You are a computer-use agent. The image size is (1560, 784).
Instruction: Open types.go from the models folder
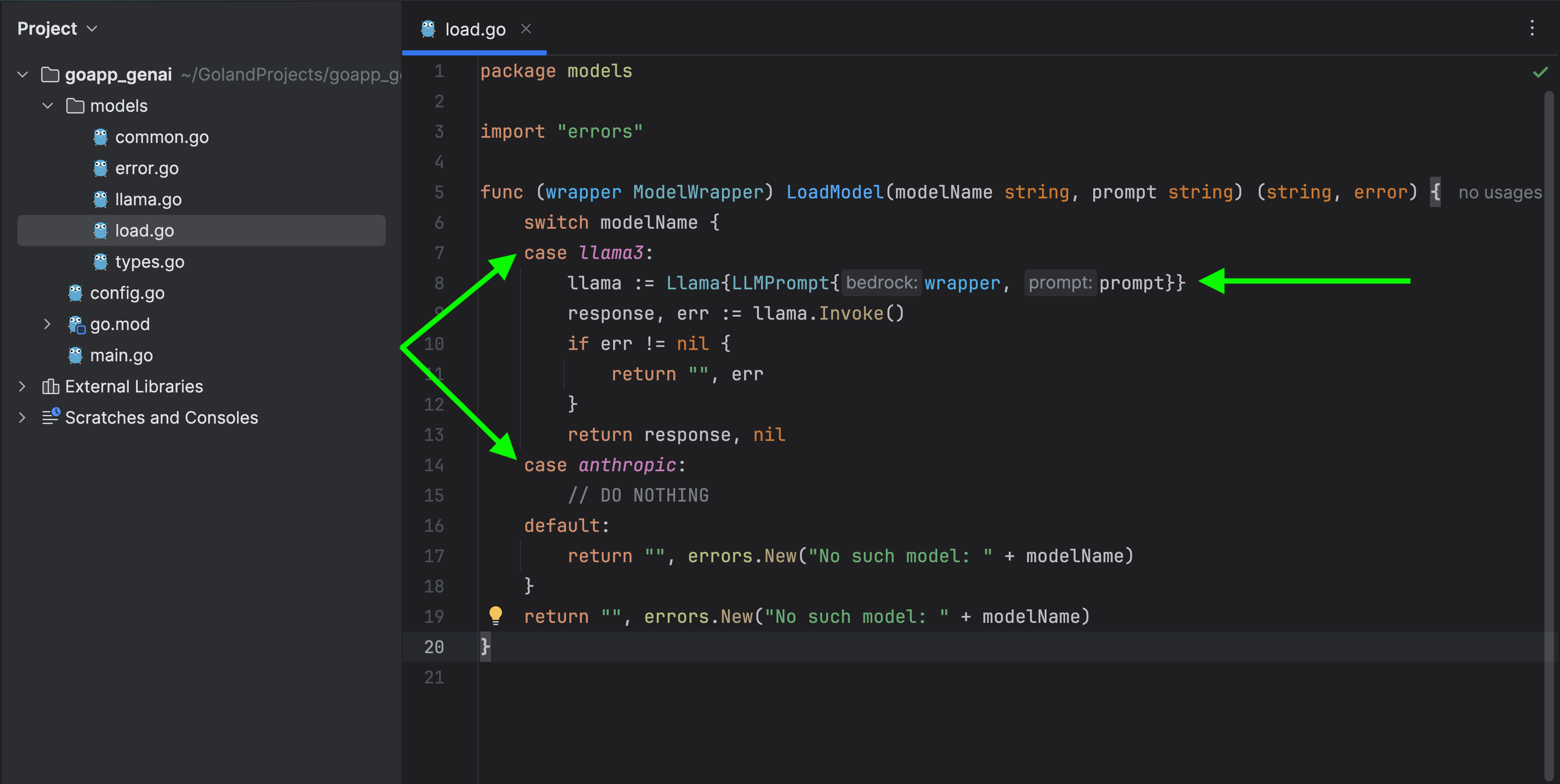click(149, 262)
